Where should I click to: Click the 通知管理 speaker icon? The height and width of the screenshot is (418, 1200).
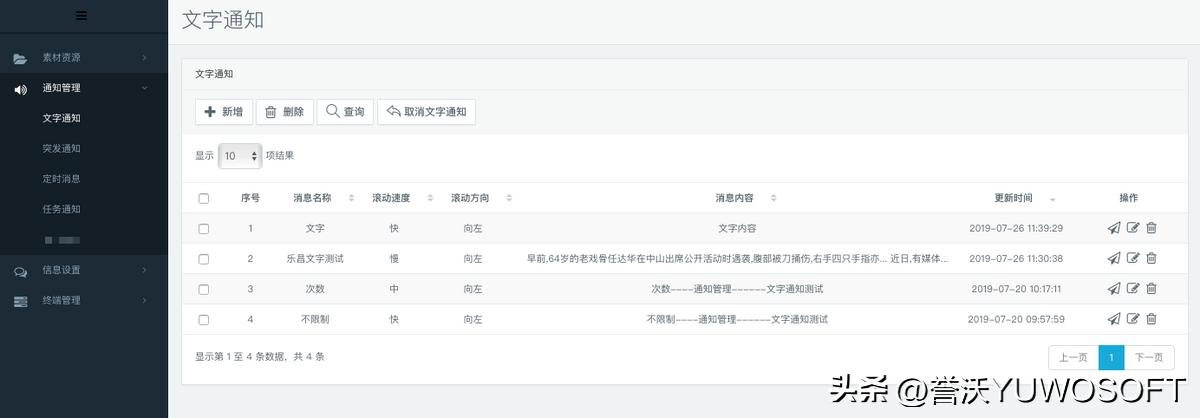click(20, 88)
